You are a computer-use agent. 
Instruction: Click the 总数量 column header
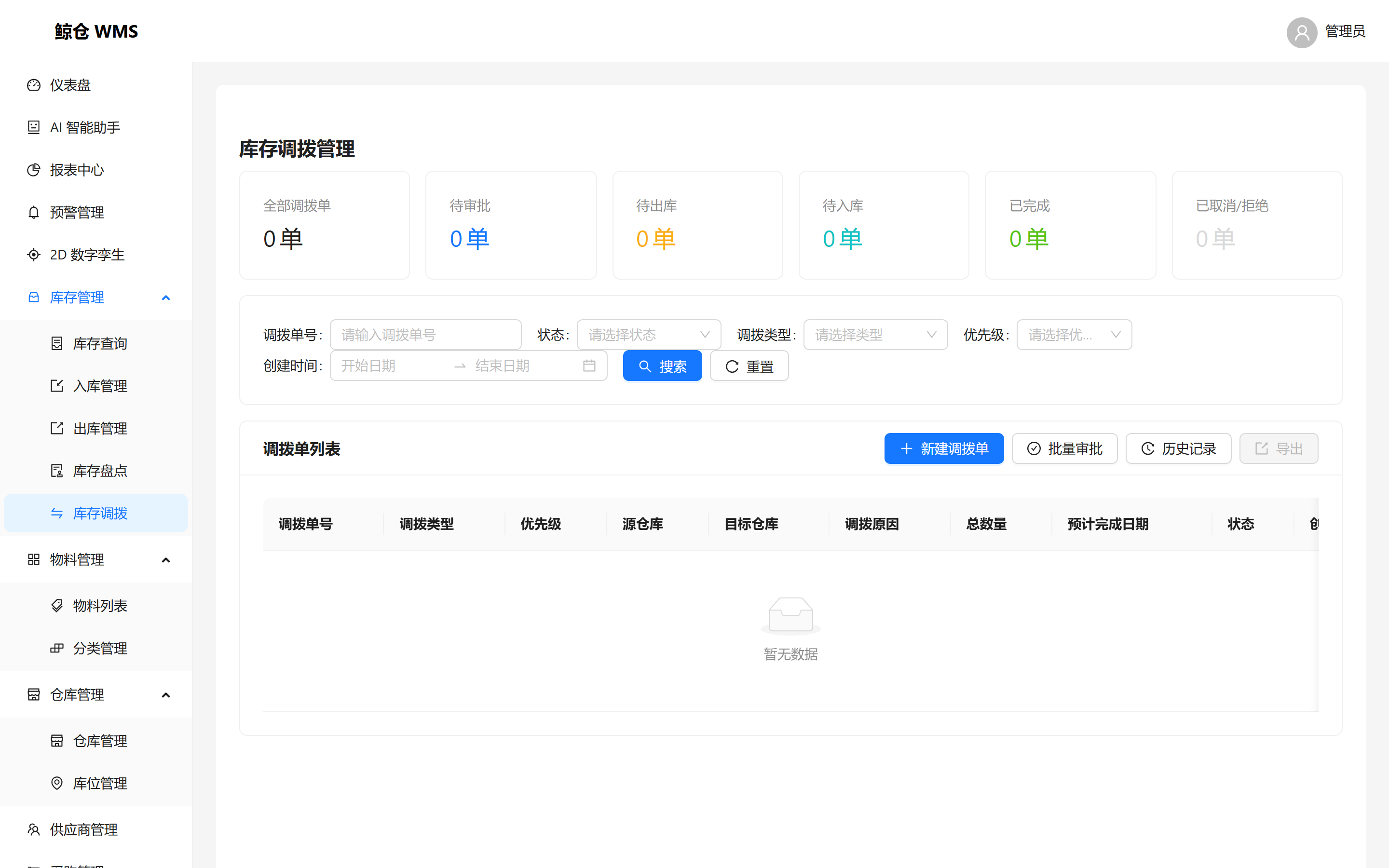point(1000,524)
